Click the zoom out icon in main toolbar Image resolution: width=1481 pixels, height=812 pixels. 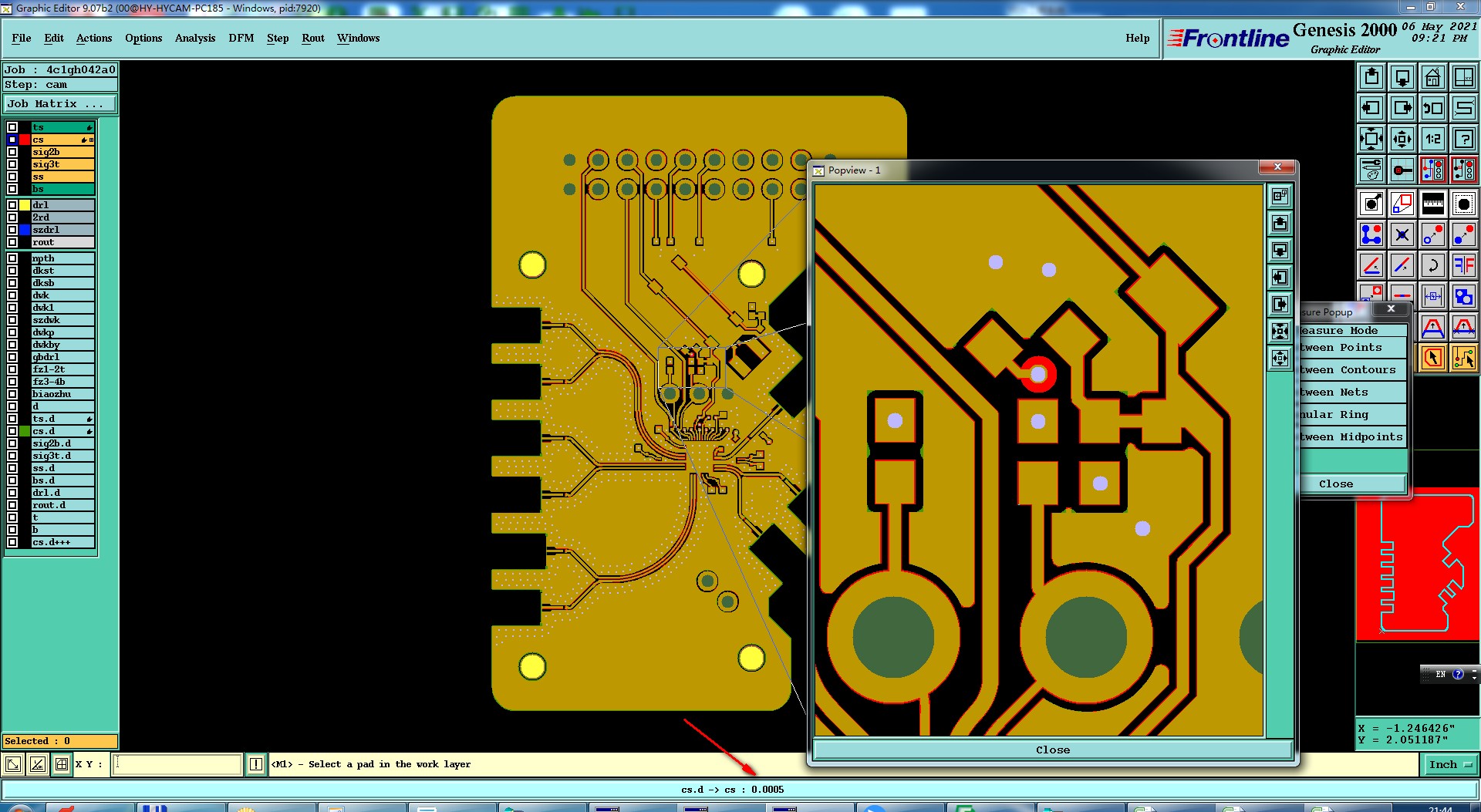coord(1402,139)
